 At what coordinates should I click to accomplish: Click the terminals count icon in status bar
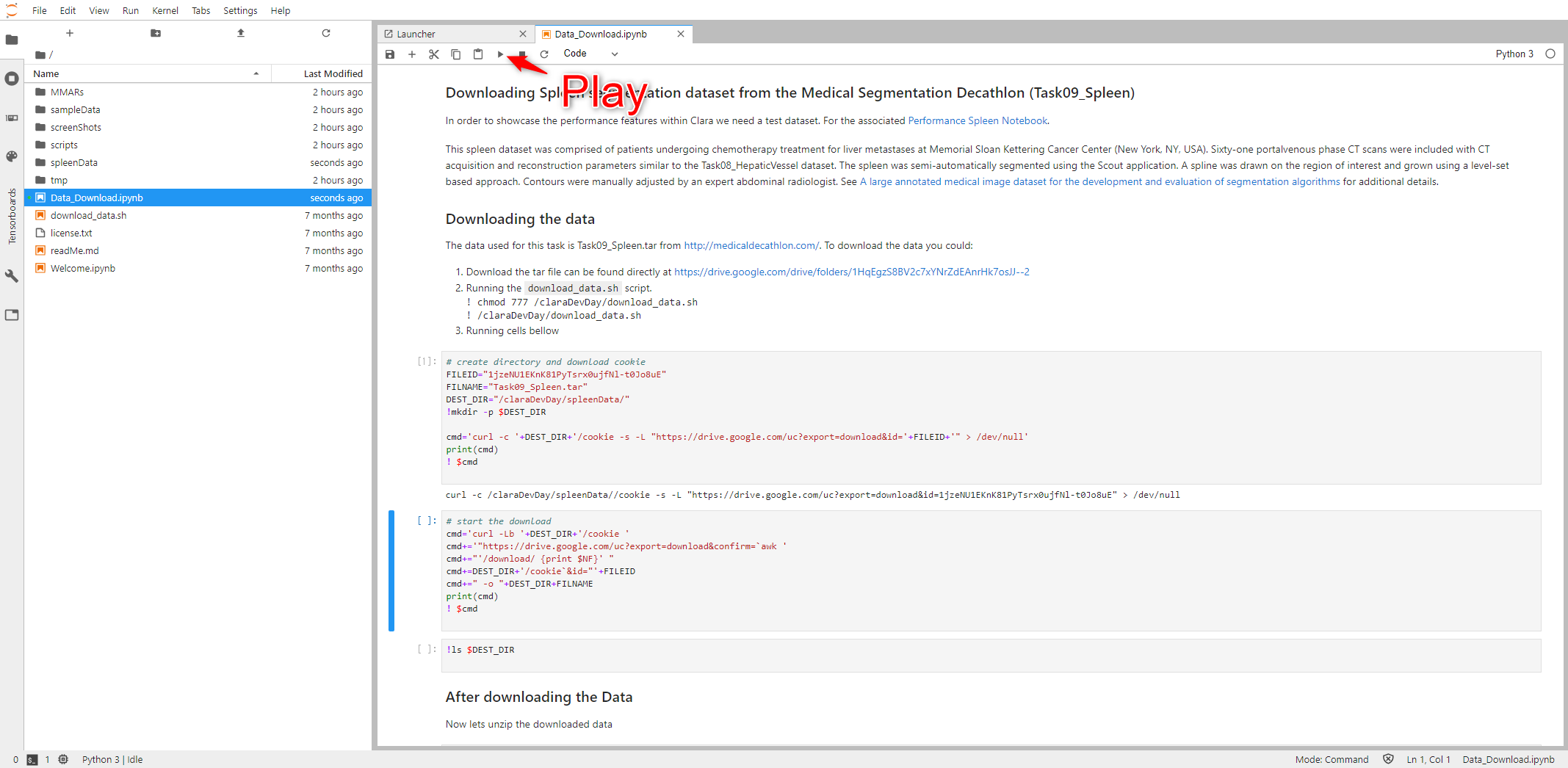tap(32, 760)
